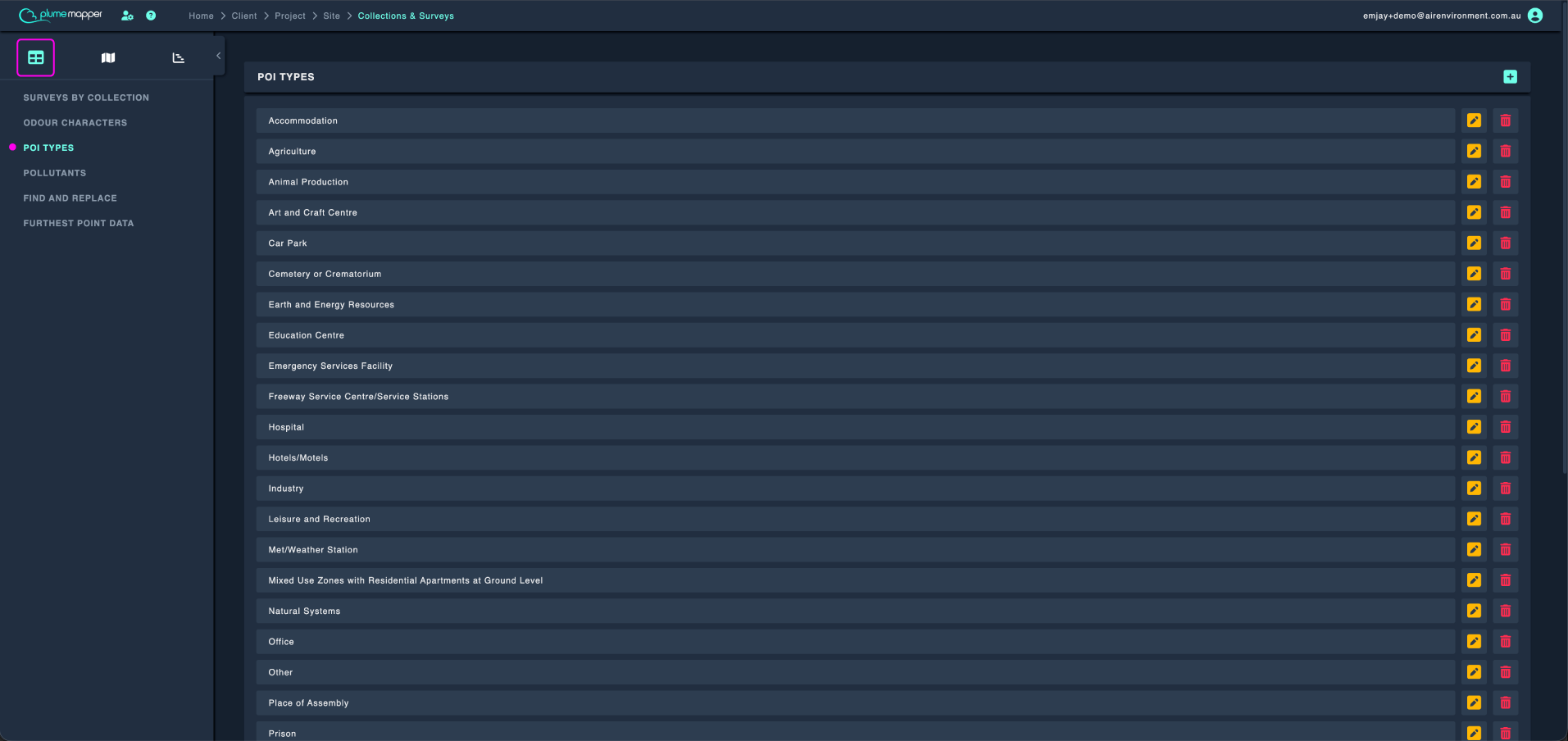
Task: Edit the Accommodation POI type
Action: pyautogui.click(x=1474, y=120)
